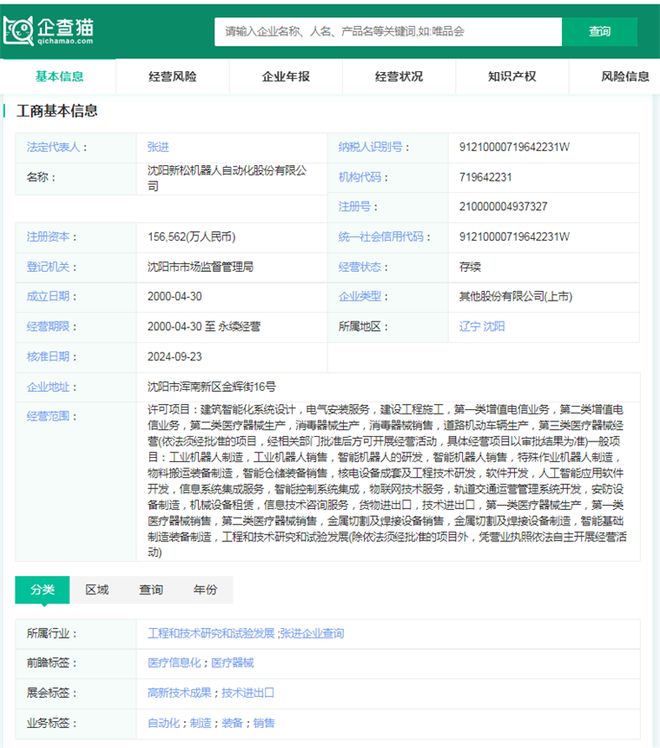This screenshot has width=660, height=748.
Task: Click the 机构代码 label link
Action: (360, 177)
